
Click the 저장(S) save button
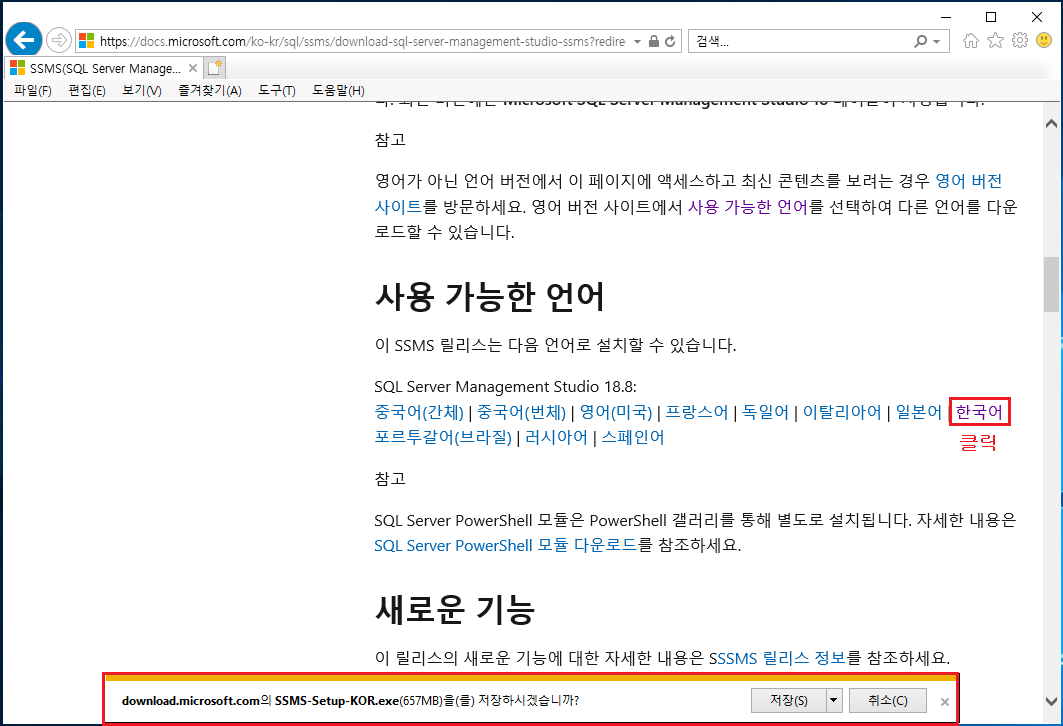click(x=788, y=700)
